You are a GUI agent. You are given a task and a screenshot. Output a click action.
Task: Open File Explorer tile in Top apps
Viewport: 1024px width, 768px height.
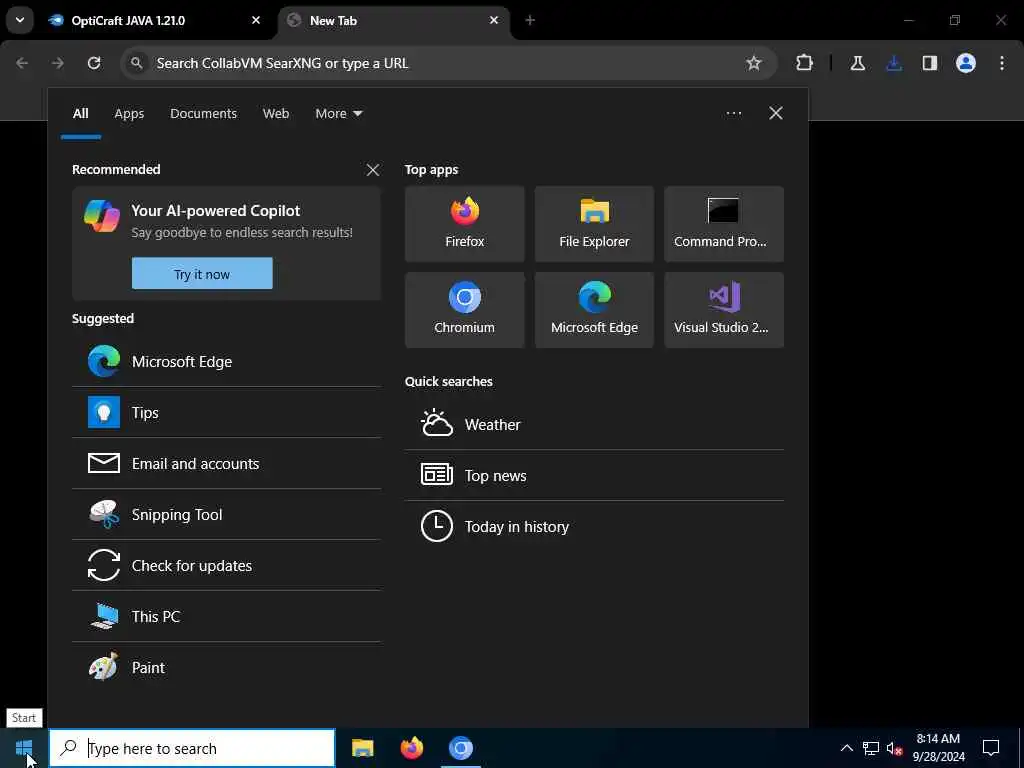click(594, 224)
